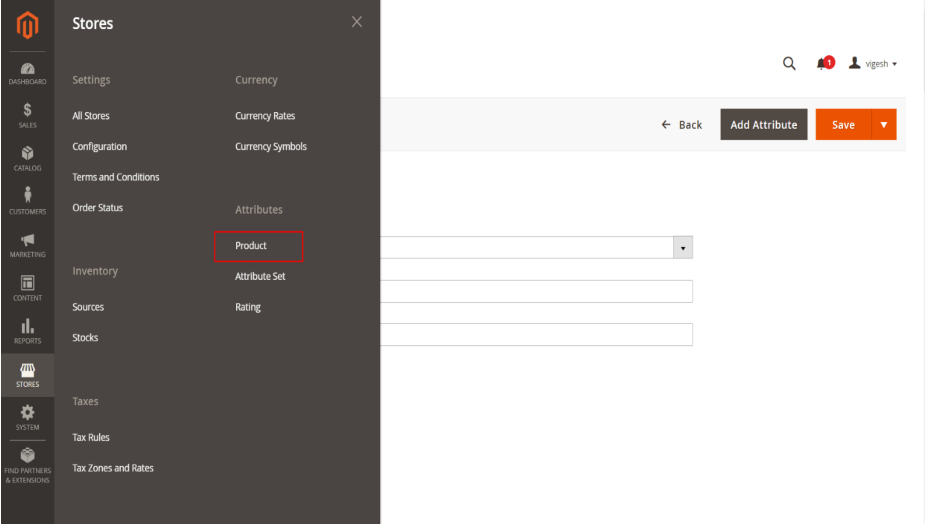Image resolution: width=925 pixels, height=525 pixels.
Task: Select Product under Attributes
Action: coord(251,246)
